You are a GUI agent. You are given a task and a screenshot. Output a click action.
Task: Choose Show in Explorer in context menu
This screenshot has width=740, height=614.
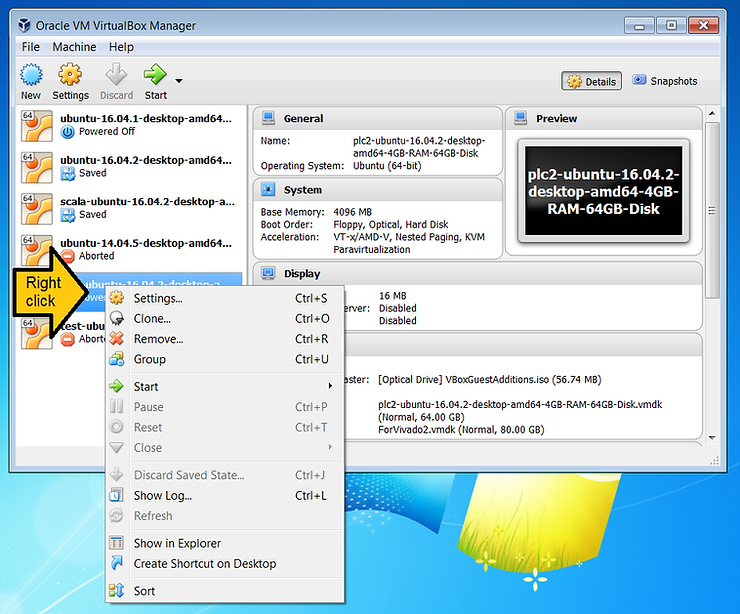click(224, 543)
